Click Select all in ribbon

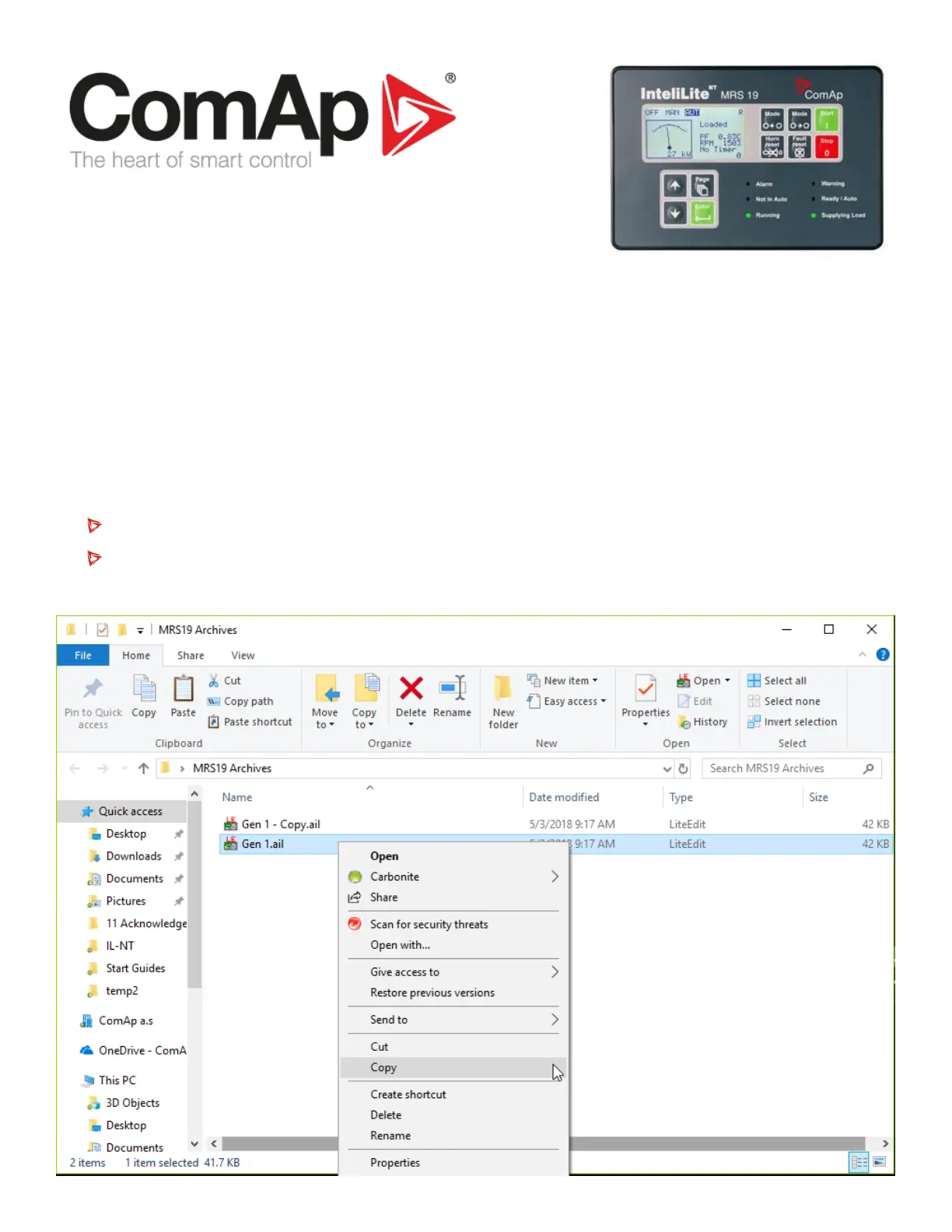pyautogui.click(x=777, y=681)
